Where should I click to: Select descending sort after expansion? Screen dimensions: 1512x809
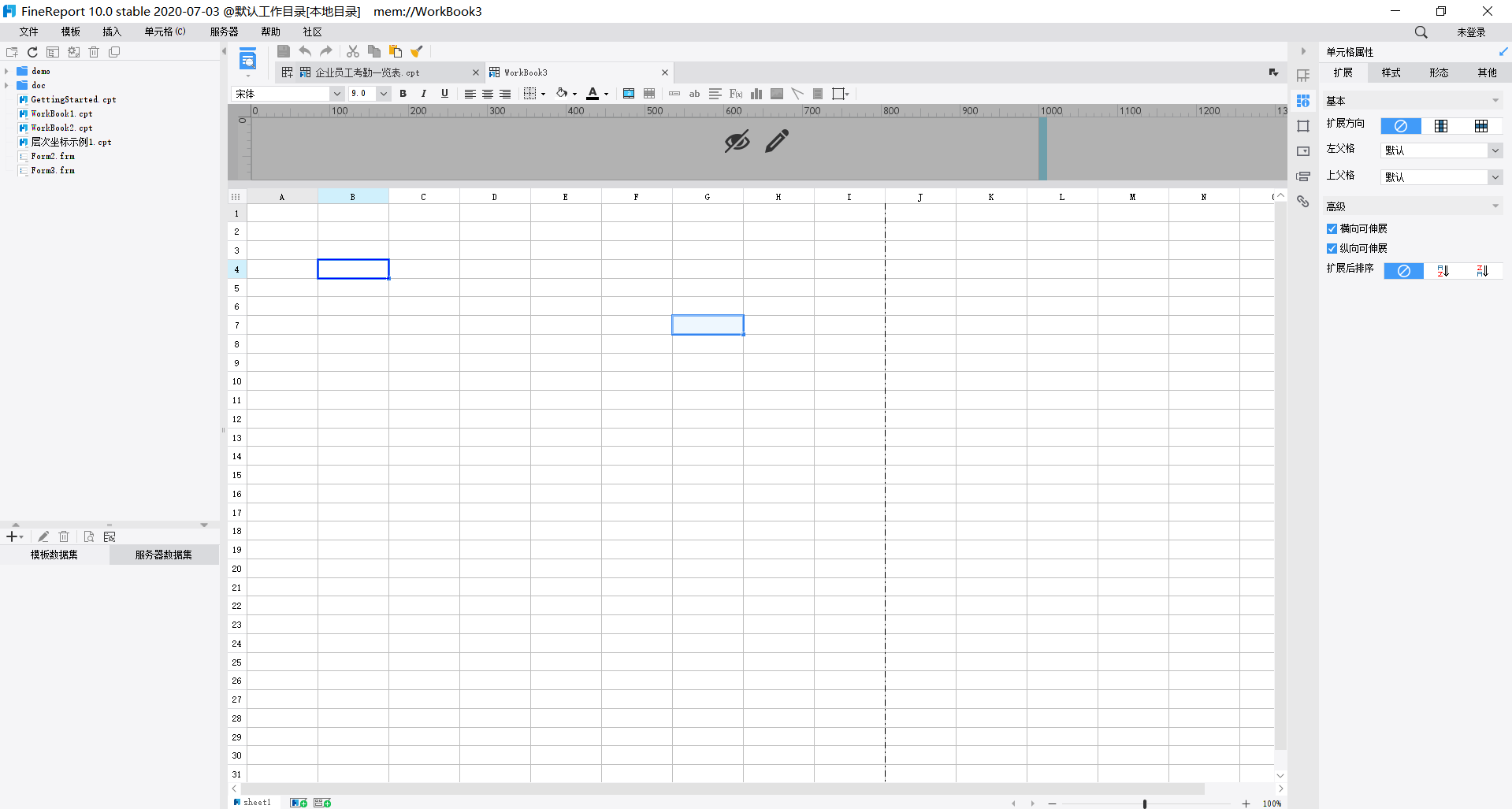point(1482,271)
